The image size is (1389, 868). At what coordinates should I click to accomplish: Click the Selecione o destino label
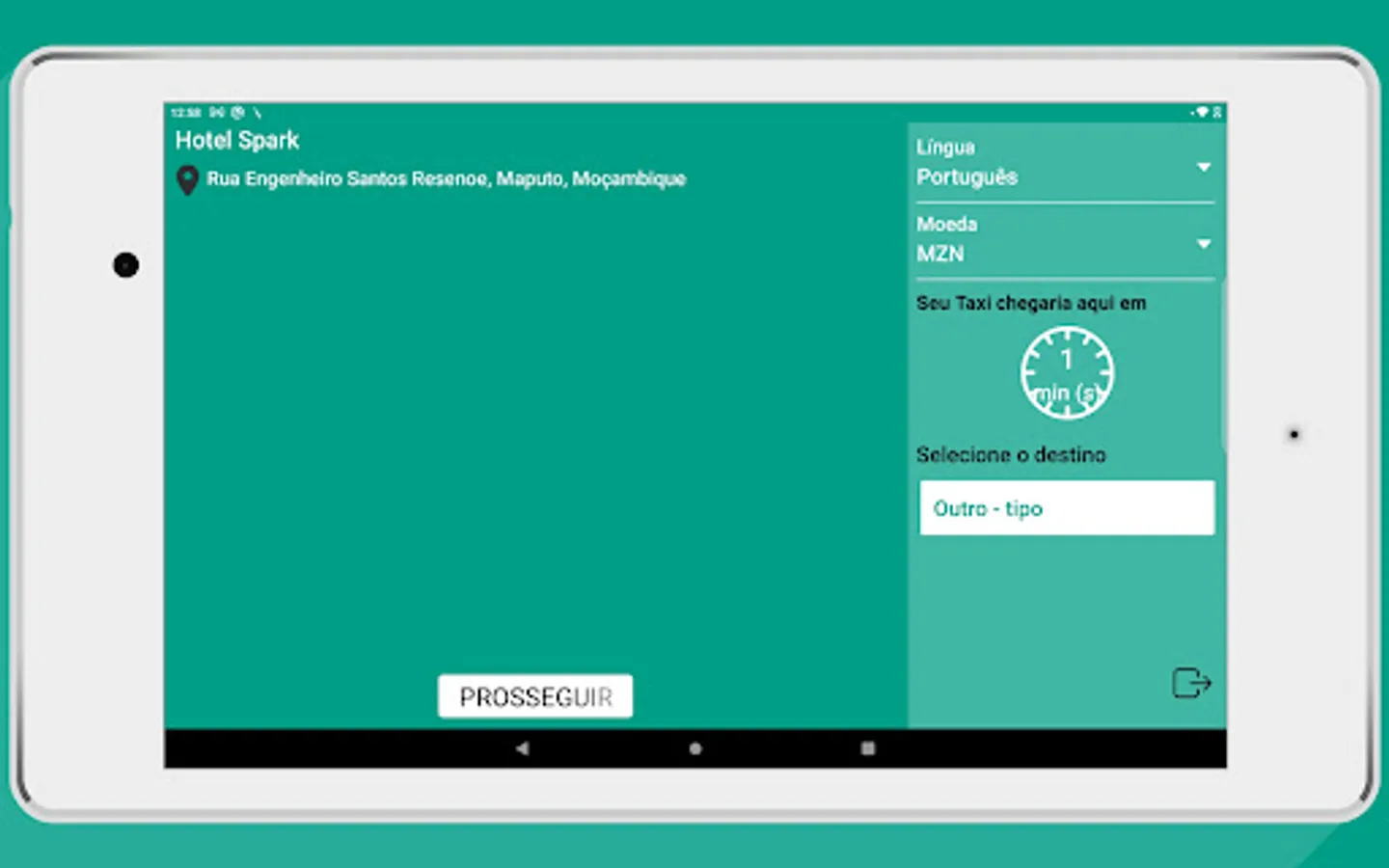(1011, 454)
